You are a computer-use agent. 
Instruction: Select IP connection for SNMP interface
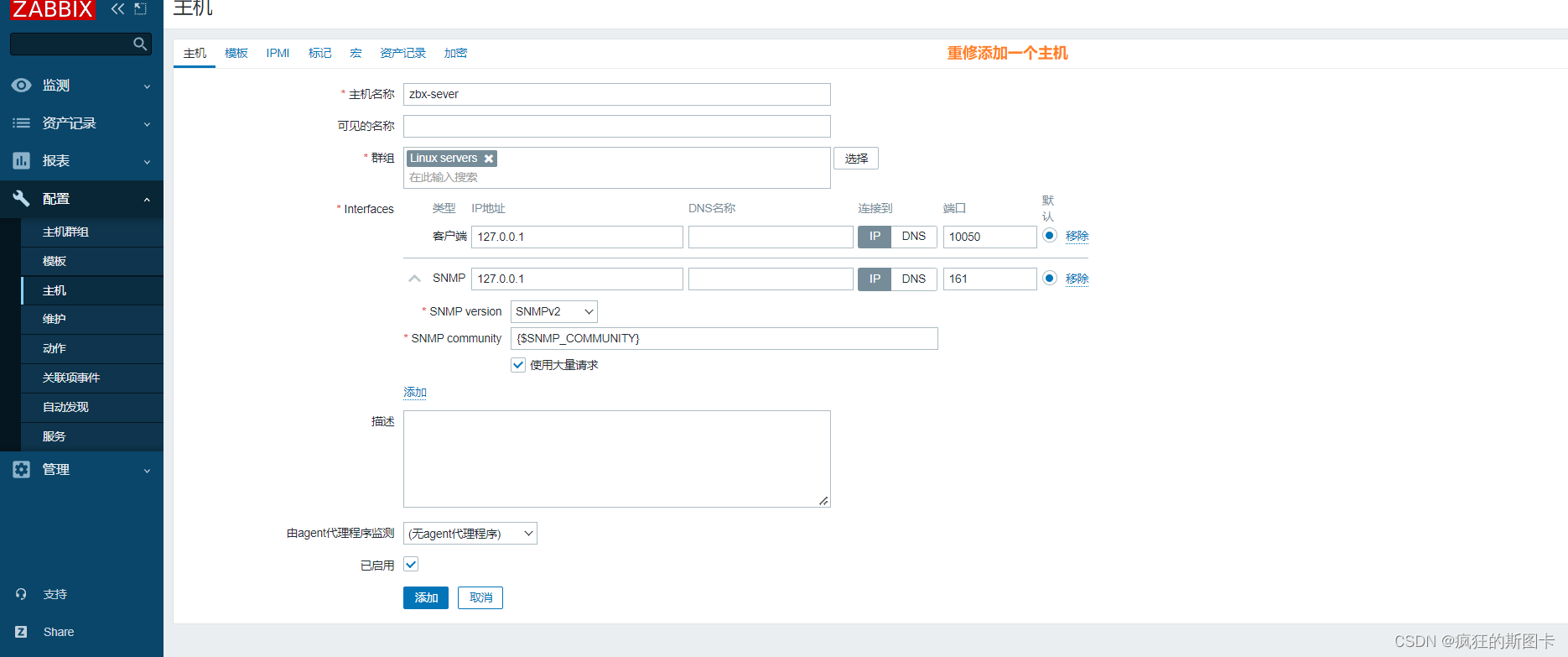pos(875,279)
